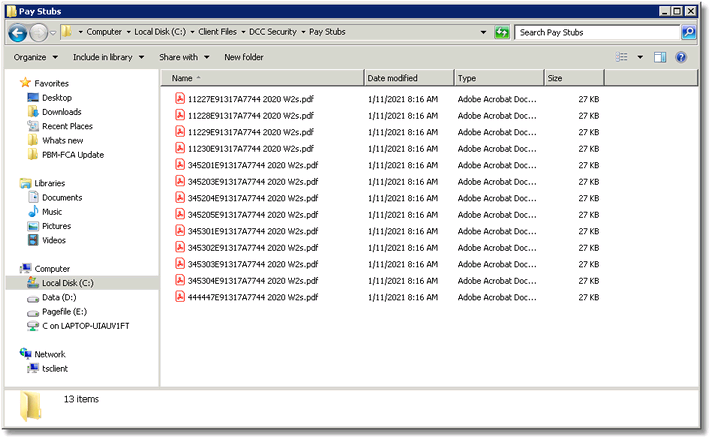Image resolution: width=712 pixels, height=440 pixels.
Task: Select file 11227E91317A7744 2020 W2s.pdf
Action: pos(251,99)
